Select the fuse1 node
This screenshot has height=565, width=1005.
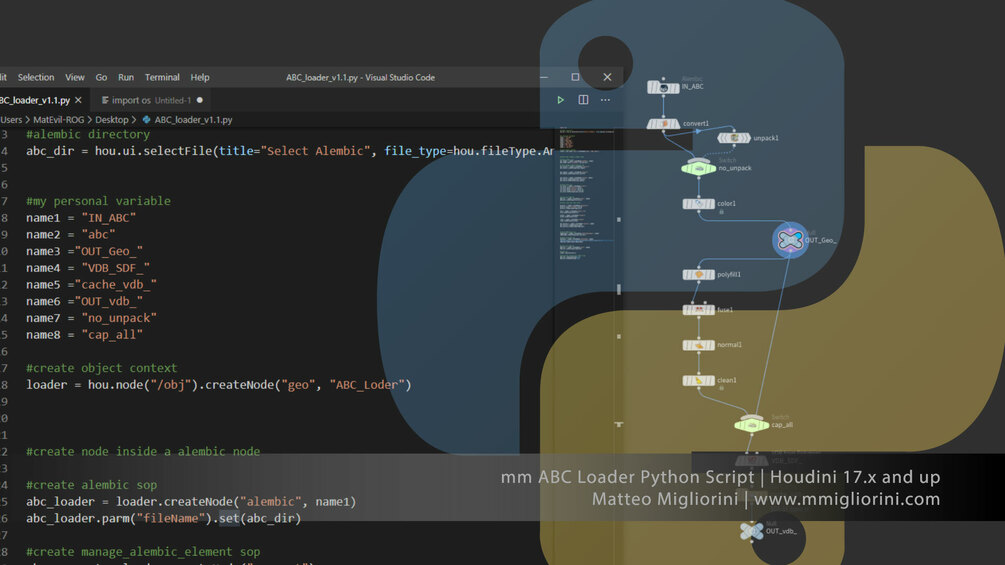coord(699,310)
